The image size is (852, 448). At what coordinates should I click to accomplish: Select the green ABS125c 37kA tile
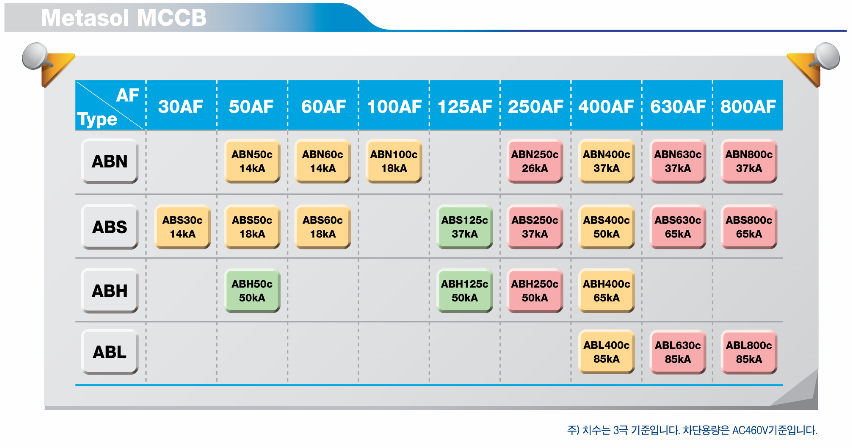(465, 227)
